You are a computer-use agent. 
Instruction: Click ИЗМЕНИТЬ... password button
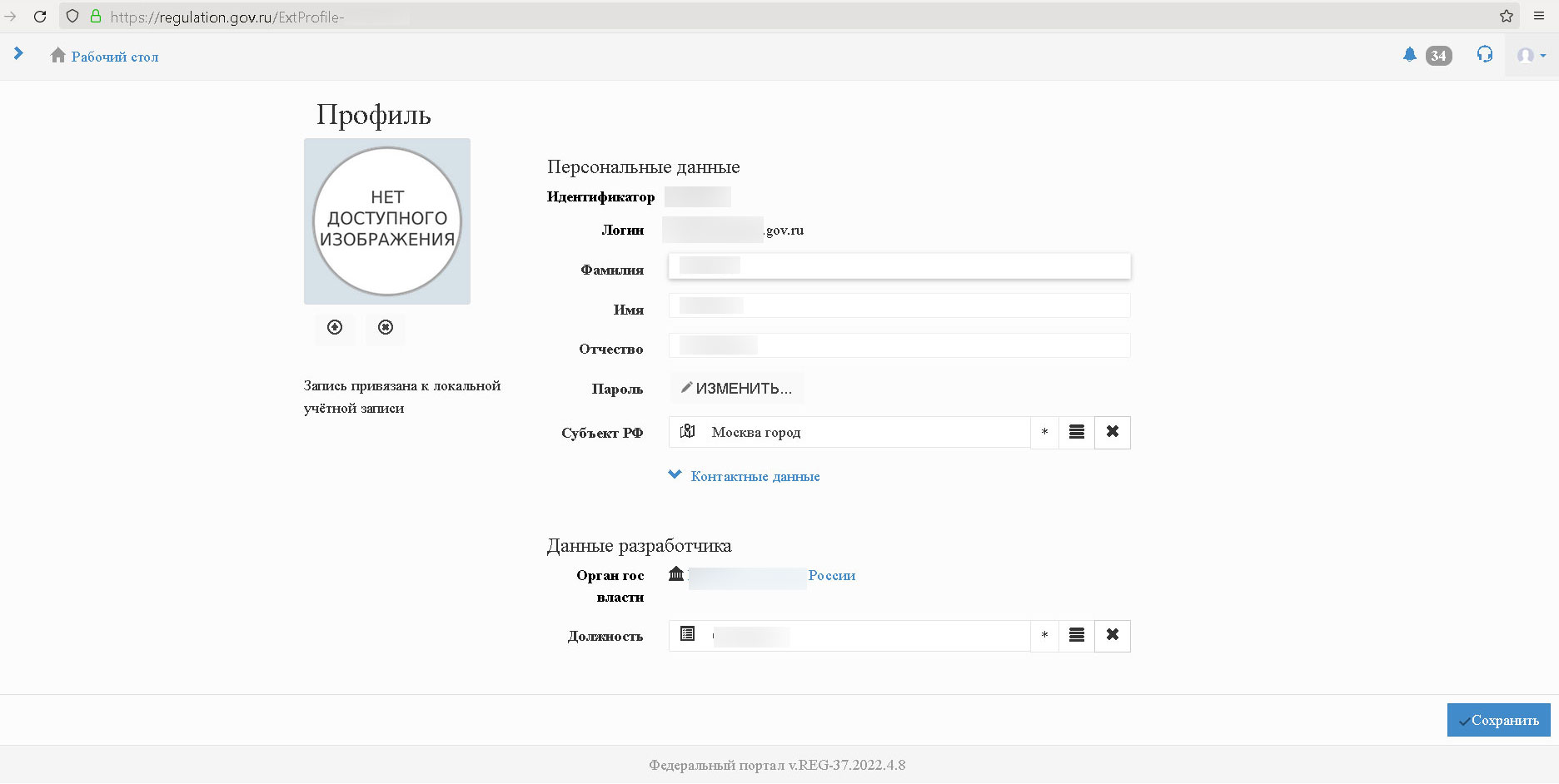736,389
